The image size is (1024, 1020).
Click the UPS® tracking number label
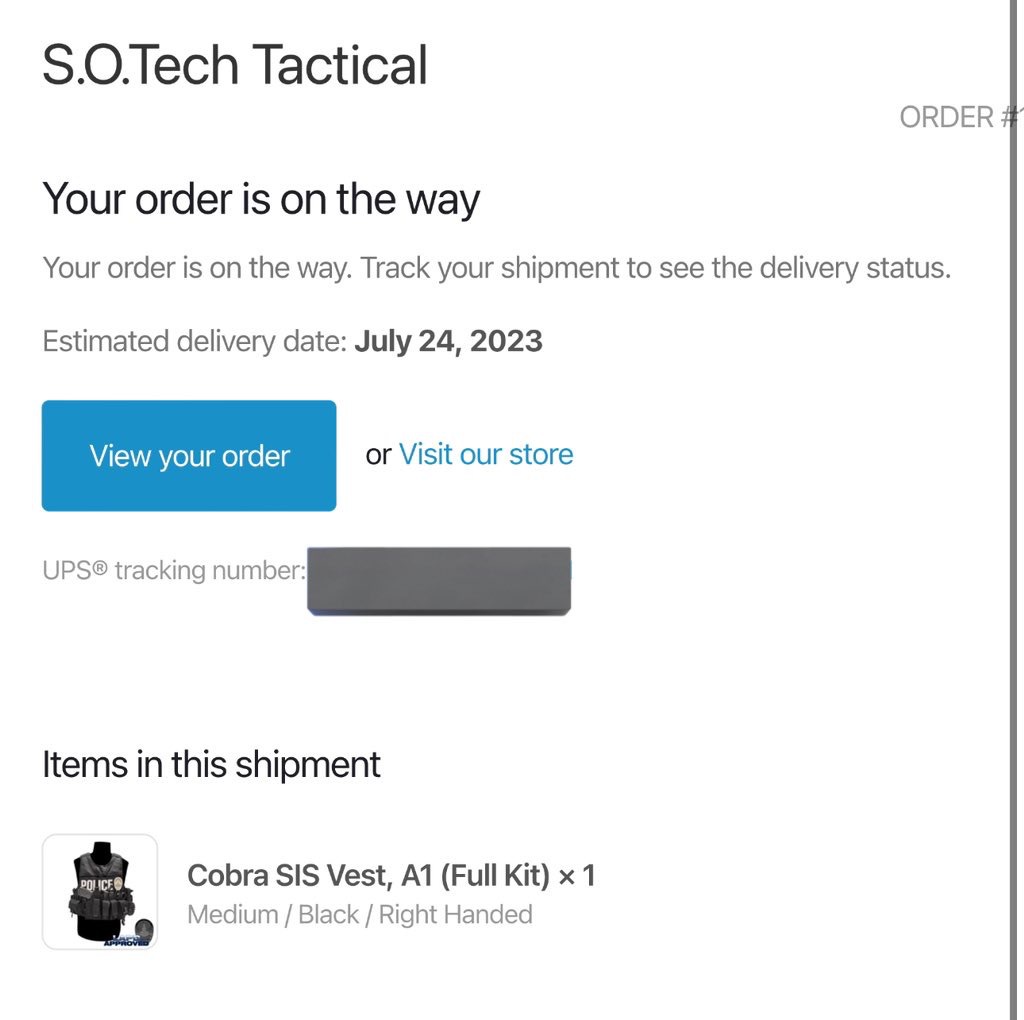pyautogui.click(x=174, y=570)
